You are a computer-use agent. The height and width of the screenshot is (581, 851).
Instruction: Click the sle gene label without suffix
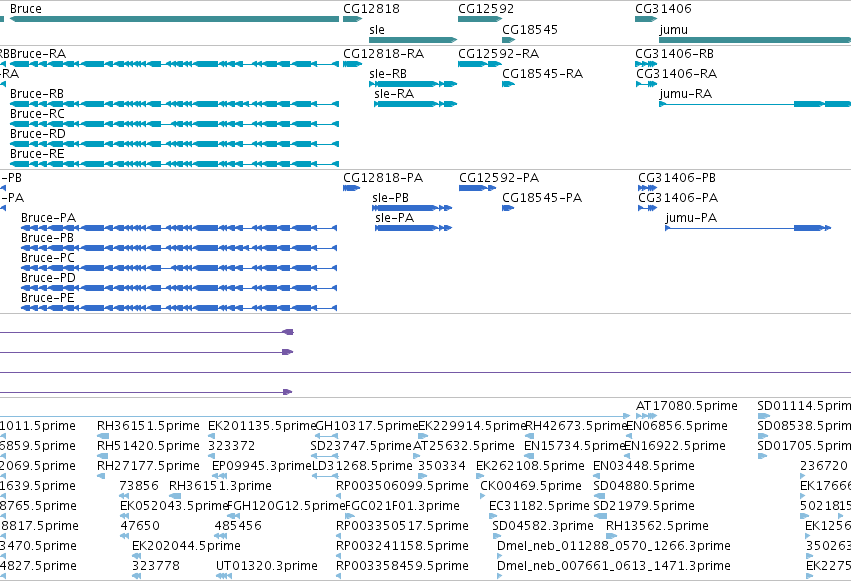pos(377,29)
